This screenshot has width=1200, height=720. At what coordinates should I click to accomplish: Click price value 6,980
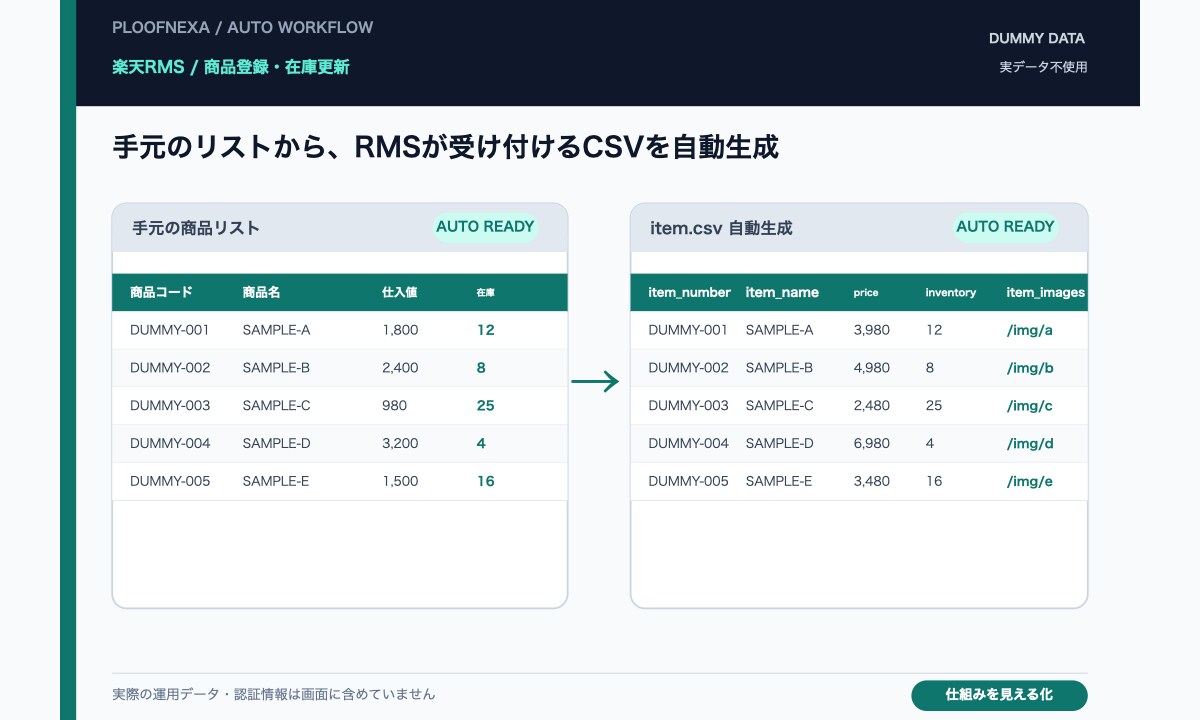[x=872, y=443]
